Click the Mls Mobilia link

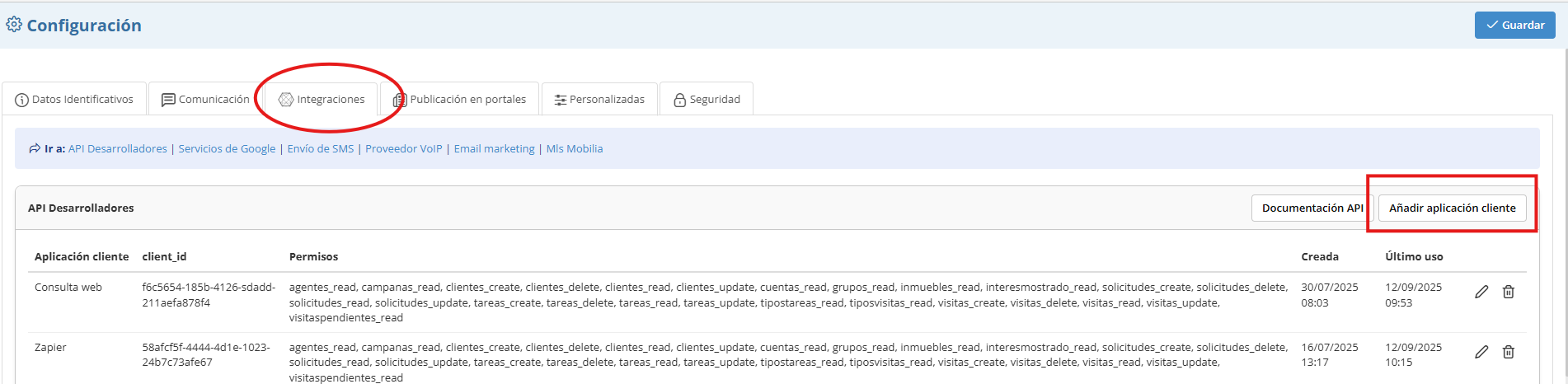click(x=574, y=149)
